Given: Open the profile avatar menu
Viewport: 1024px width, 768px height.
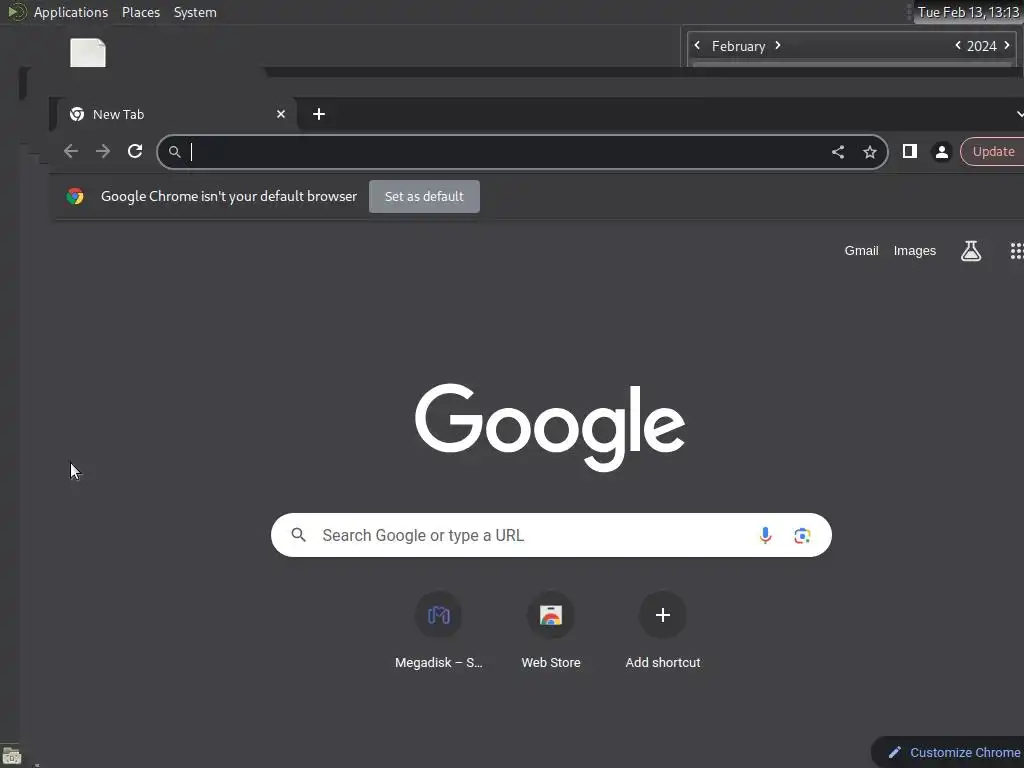Looking at the screenshot, I should [942, 152].
